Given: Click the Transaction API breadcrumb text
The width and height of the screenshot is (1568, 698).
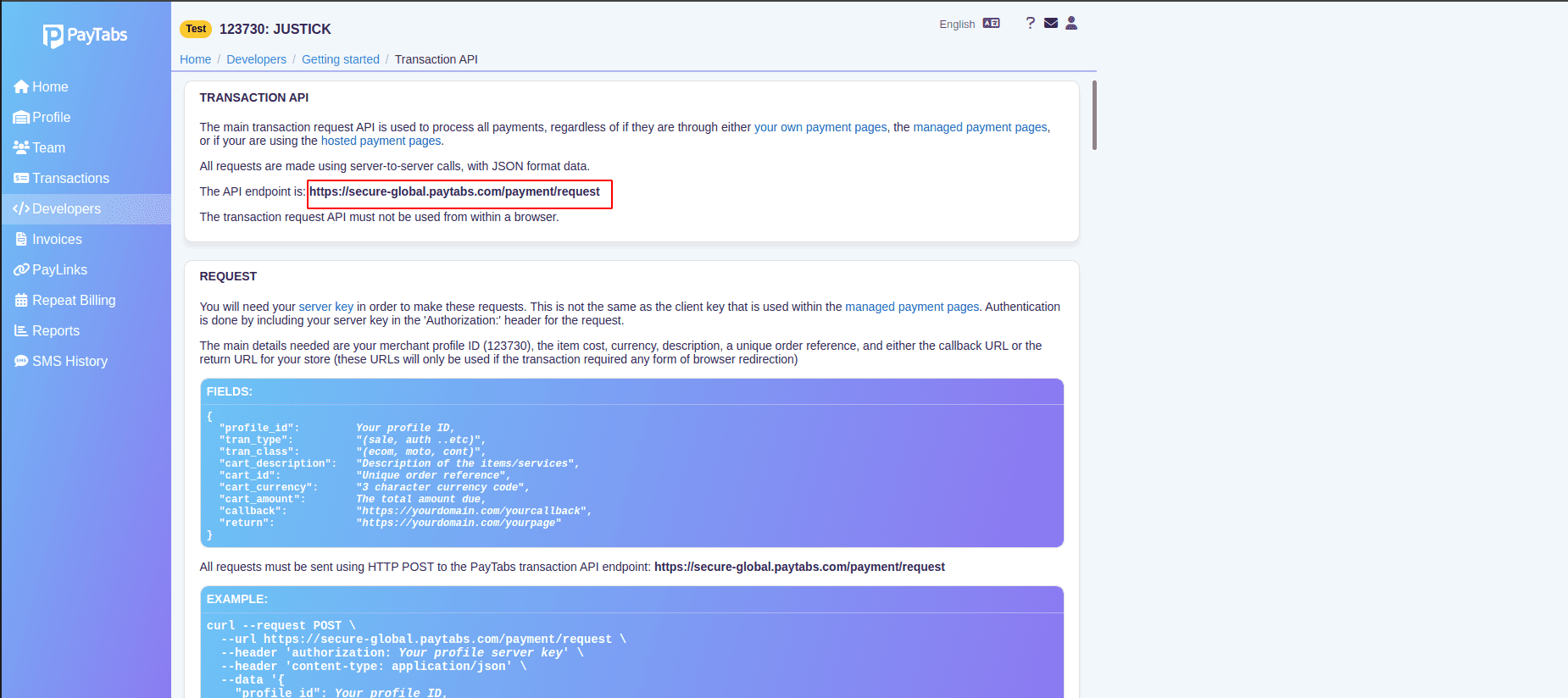Looking at the screenshot, I should click(x=436, y=59).
